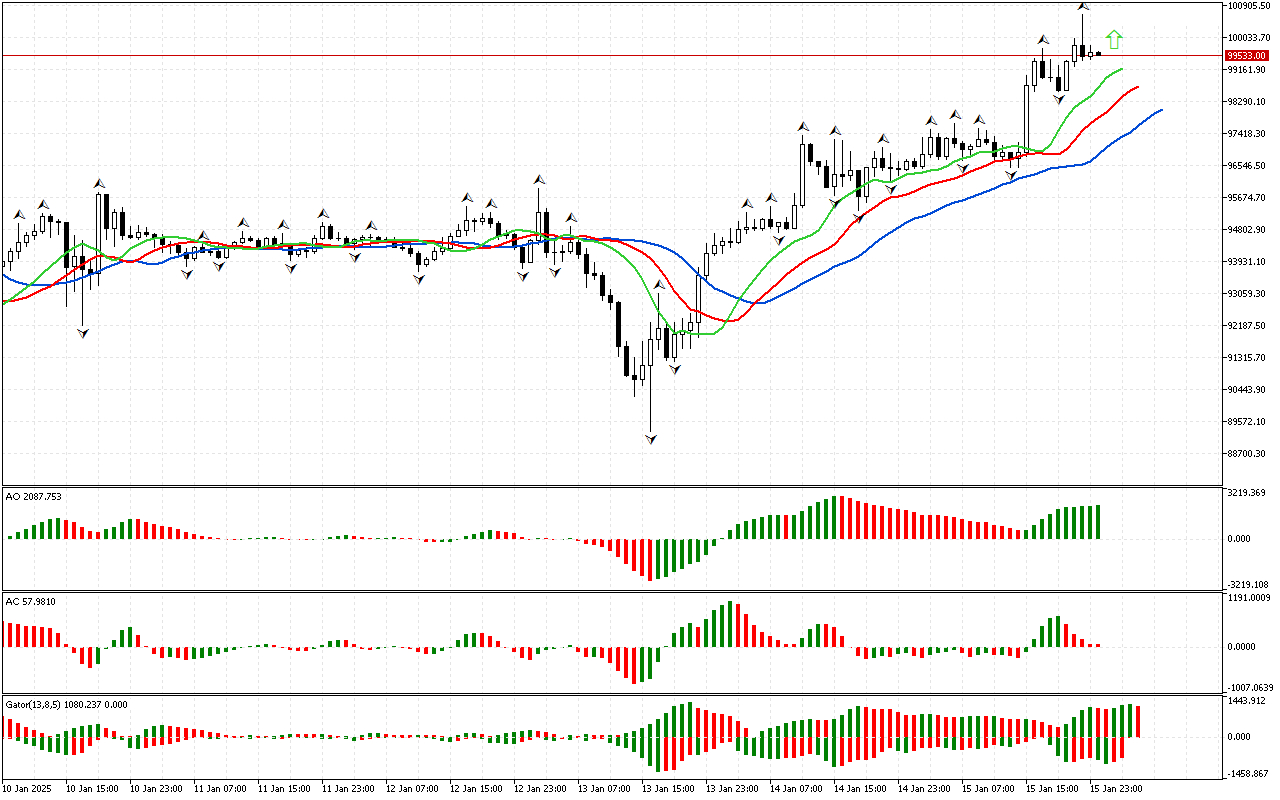Viewport: 1280px width, 800px height.
Task: Click the 100905.50 price scale label
Action: 1249,6
